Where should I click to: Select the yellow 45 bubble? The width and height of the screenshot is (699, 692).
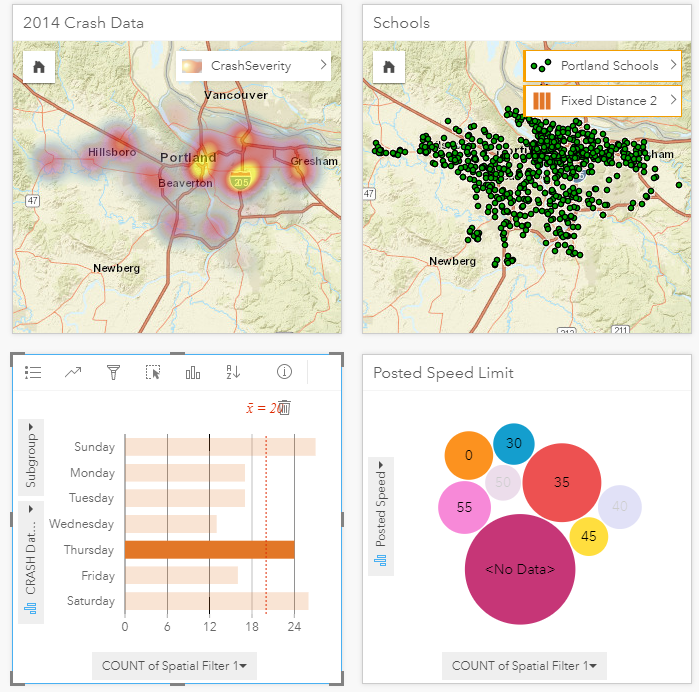[588, 536]
